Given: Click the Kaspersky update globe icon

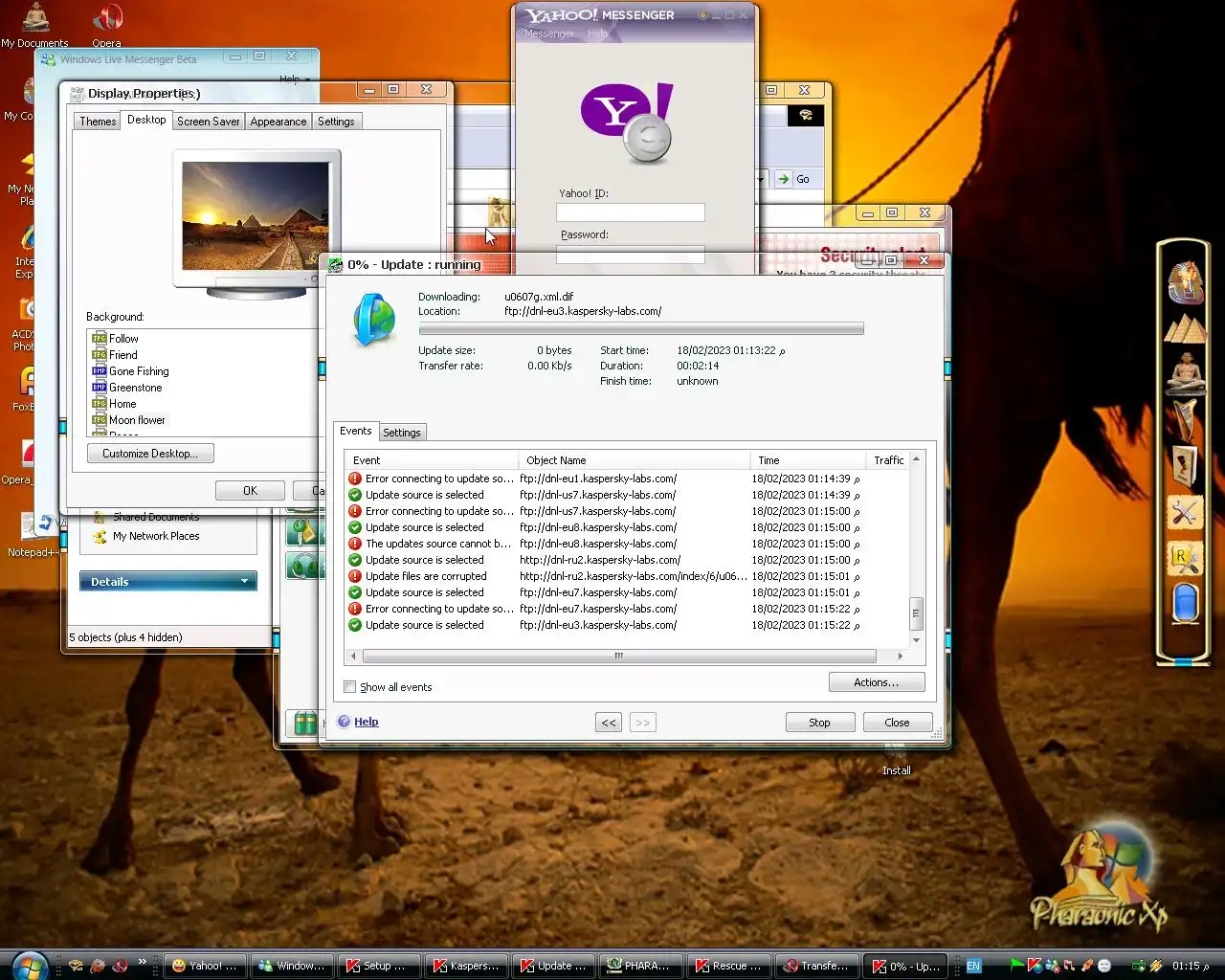Looking at the screenshot, I should 373,320.
